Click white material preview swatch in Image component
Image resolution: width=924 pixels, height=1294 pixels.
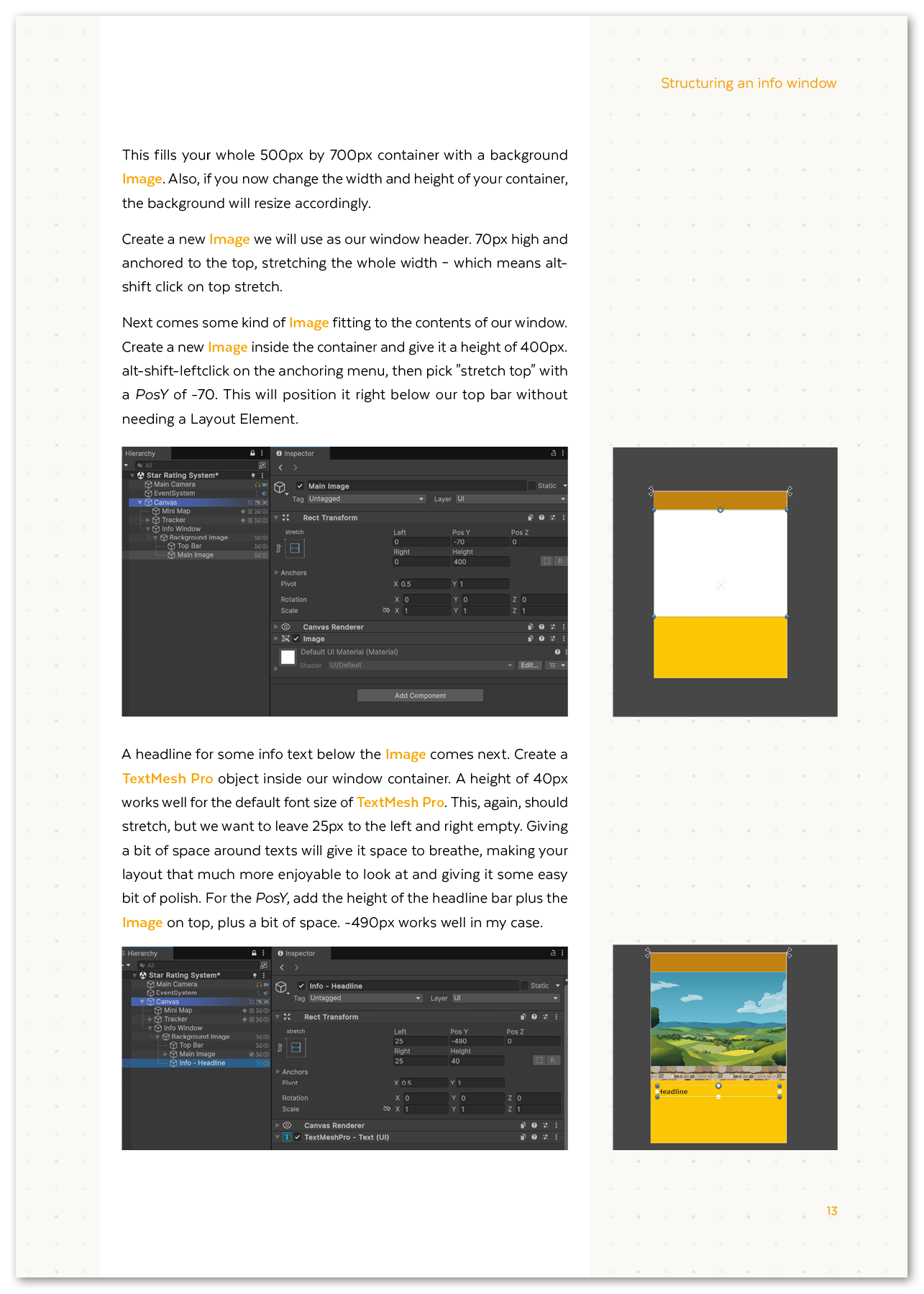pos(288,657)
